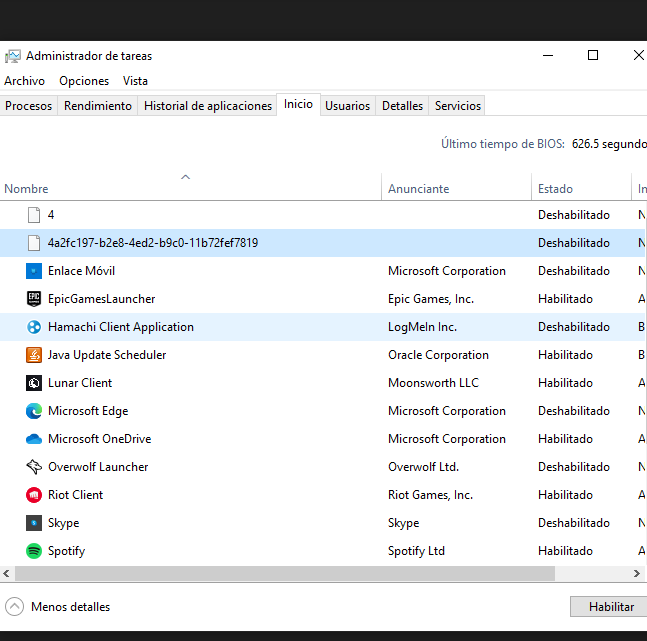Click the Lunar Client icon

tap(34, 383)
